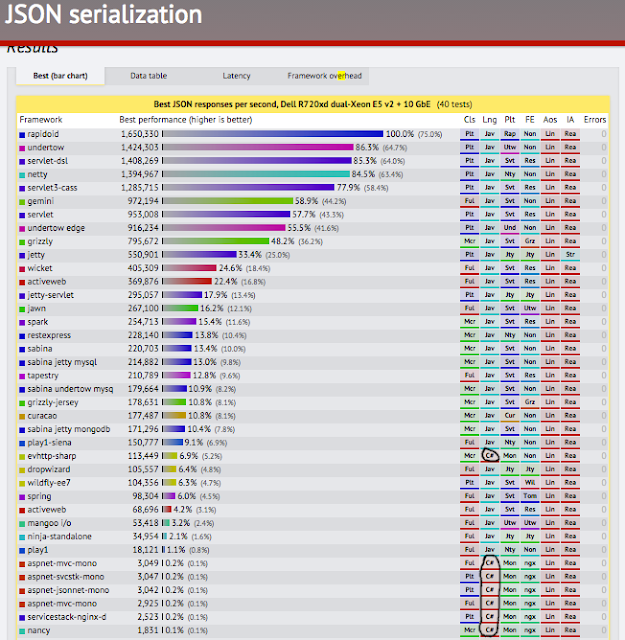Click the Aos column header
The height and width of the screenshot is (640, 625).
[x=550, y=120]
